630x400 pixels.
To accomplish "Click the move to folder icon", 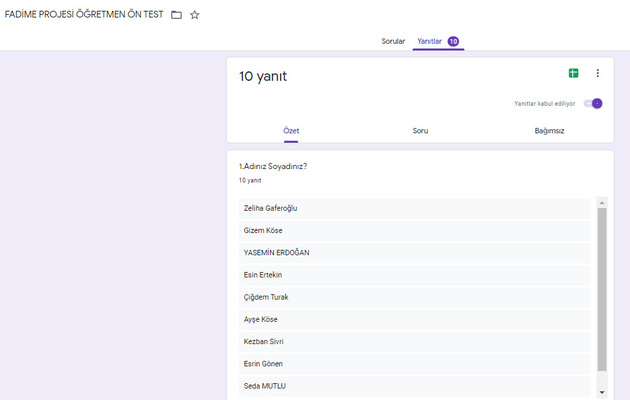I will [x=176, y=15].
